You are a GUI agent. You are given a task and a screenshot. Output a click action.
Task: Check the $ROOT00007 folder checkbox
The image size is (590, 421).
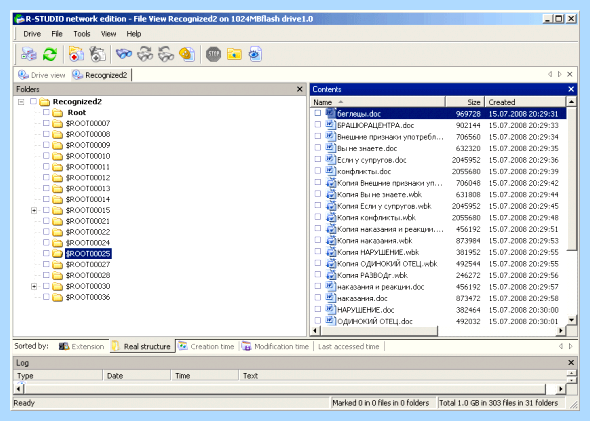pos(46,123)
